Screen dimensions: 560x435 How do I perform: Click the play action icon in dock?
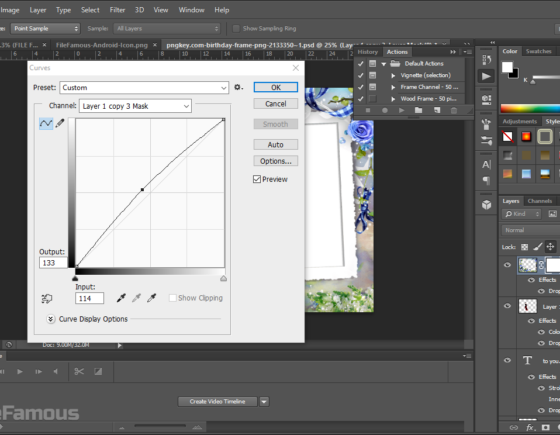(486, 76)
